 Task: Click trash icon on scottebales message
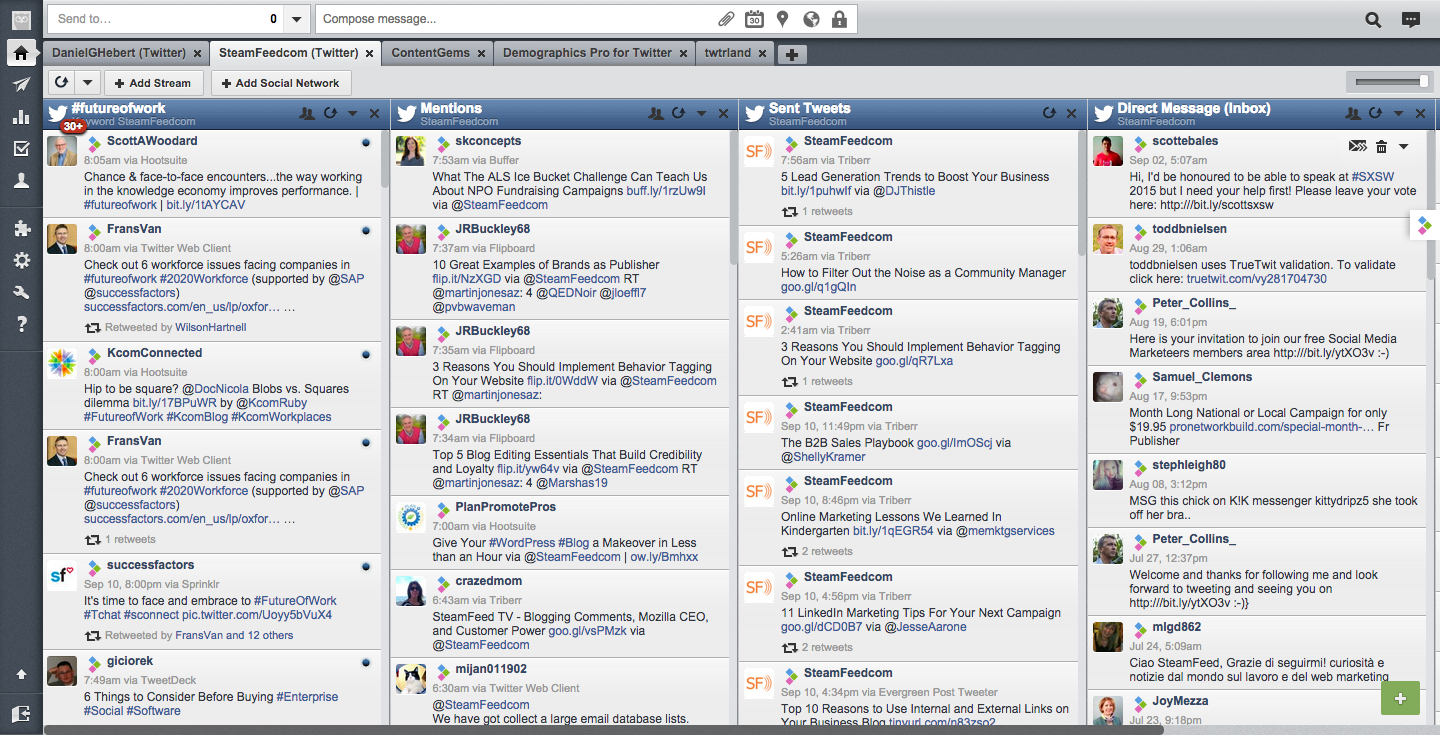click(1381, 147)
